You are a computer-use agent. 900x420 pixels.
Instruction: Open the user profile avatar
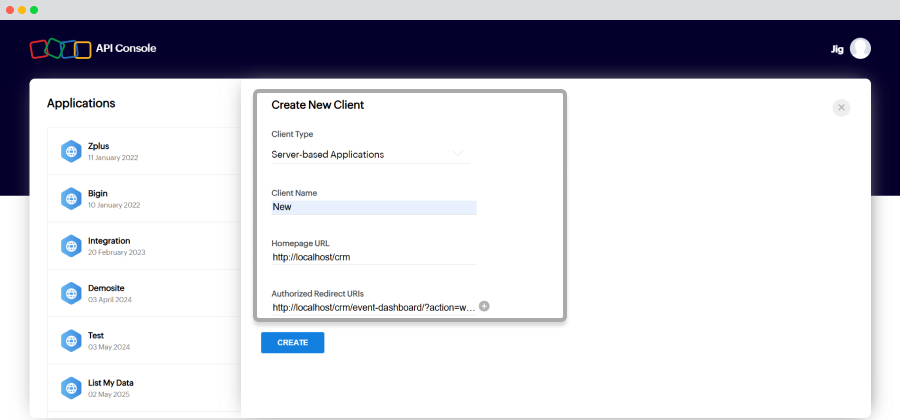click(x=860, y=49)
